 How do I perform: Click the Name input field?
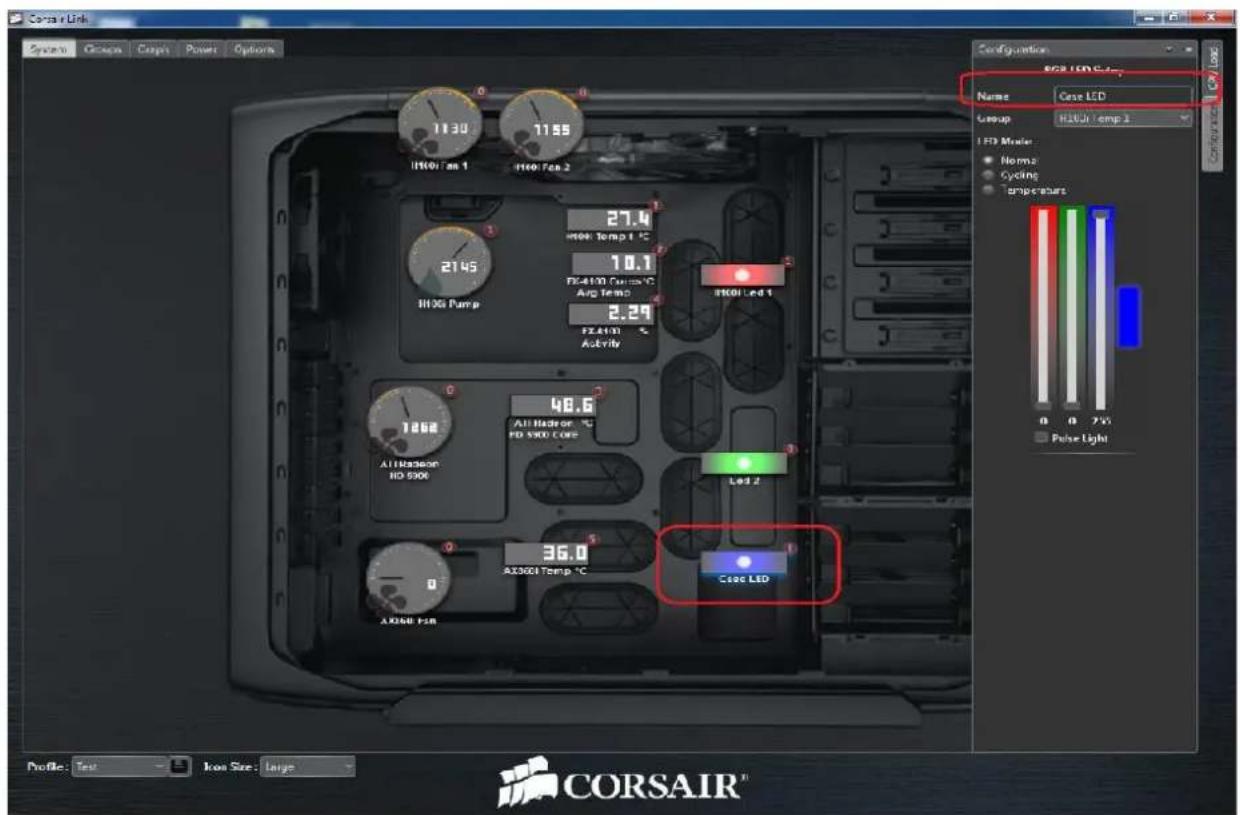tap(1124, 96)
